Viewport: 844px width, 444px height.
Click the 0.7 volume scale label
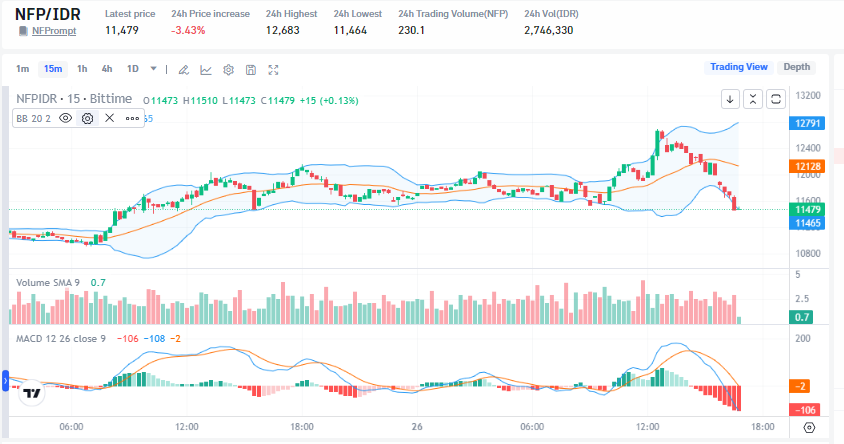point(801,317)
